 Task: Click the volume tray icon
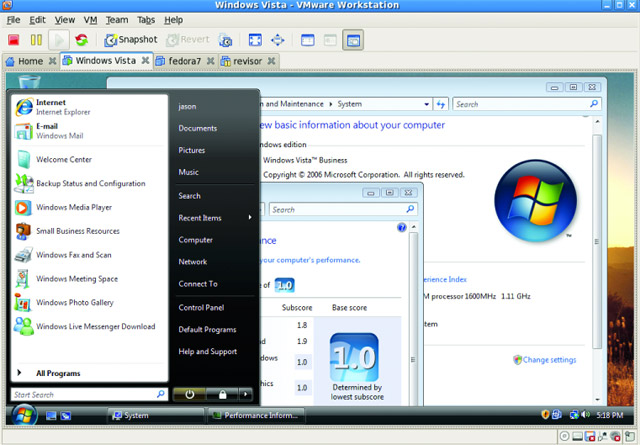point(586,415)
